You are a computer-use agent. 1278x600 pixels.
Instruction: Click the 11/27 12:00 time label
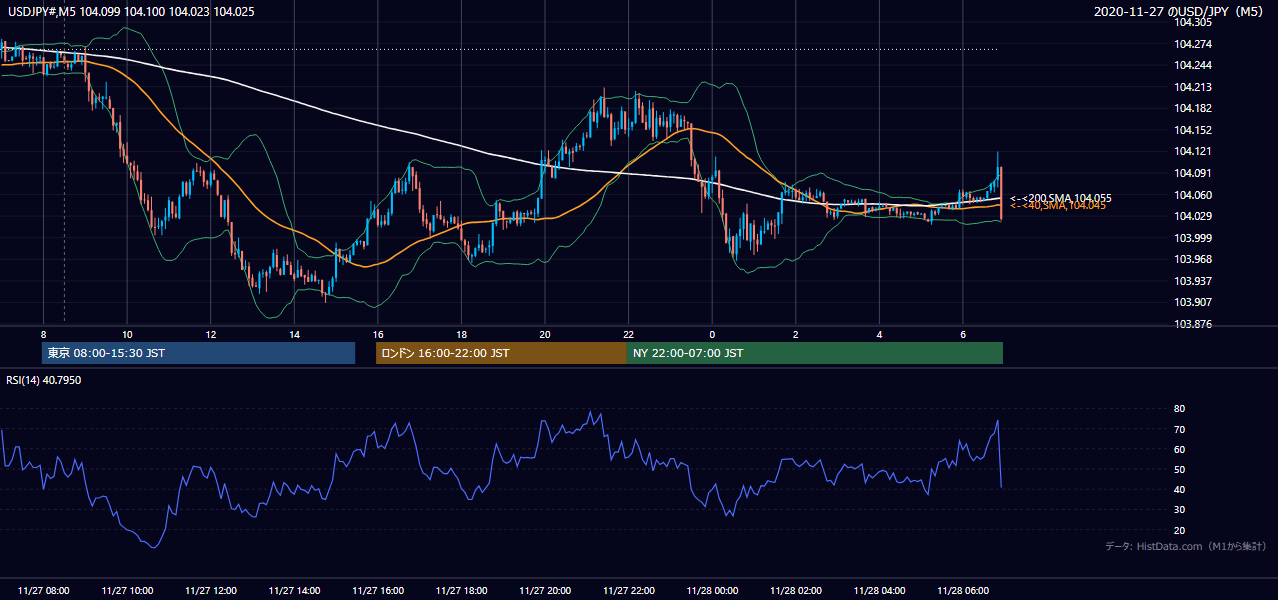[211, 591]
